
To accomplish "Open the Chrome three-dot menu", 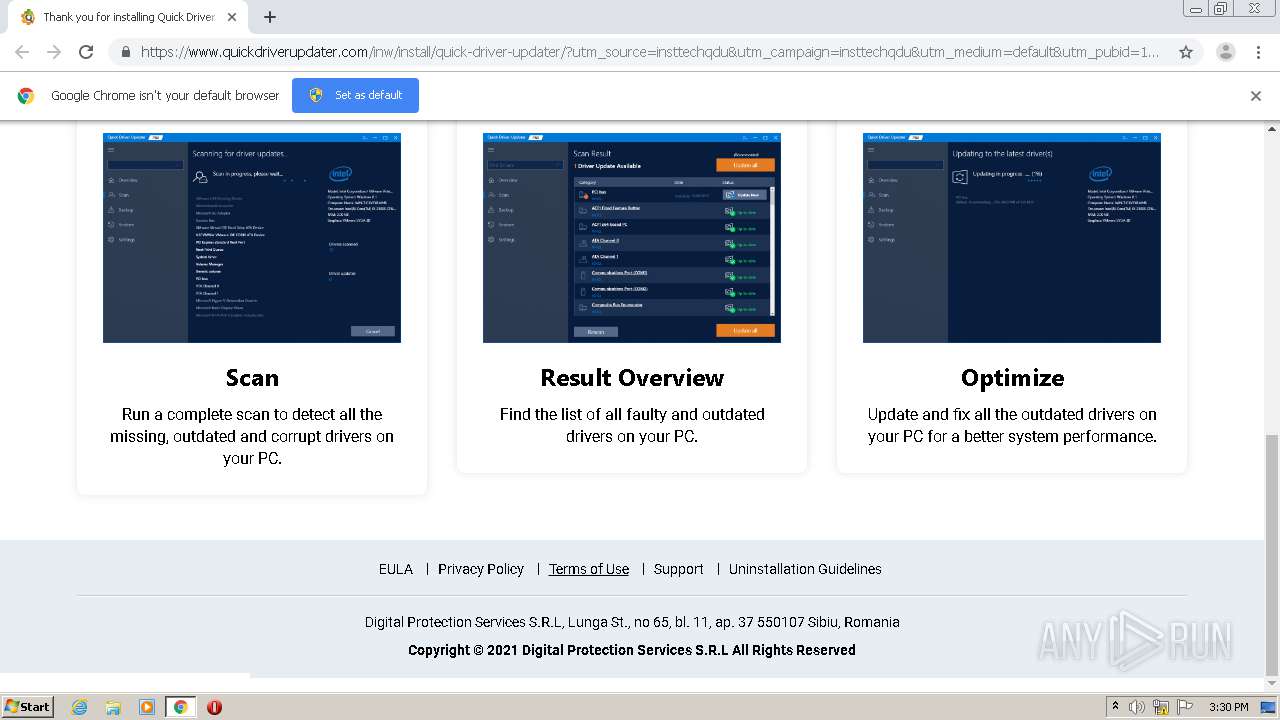I will pyautogui.click(x=1258, y=52).
